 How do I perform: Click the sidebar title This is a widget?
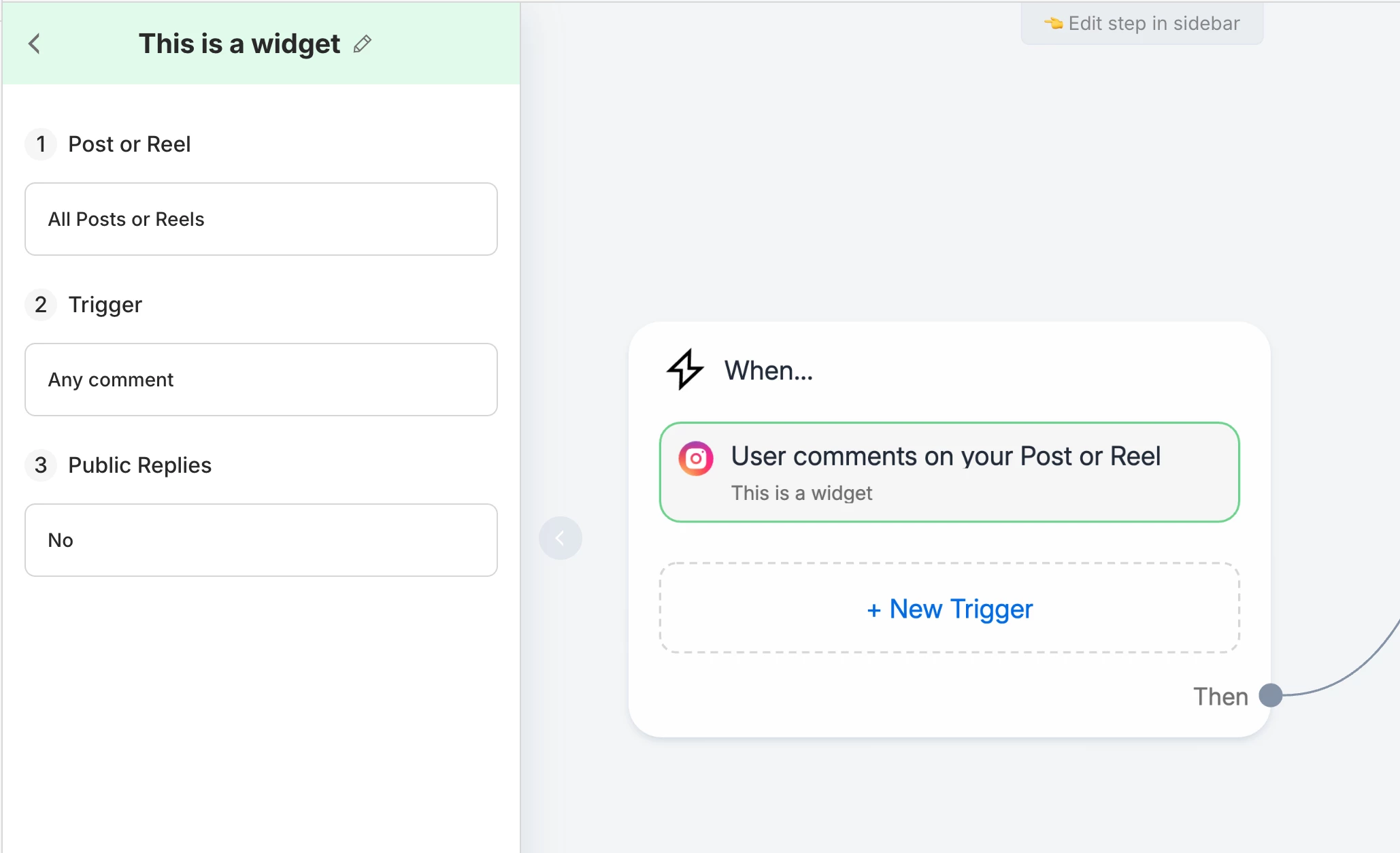[239, 44]
